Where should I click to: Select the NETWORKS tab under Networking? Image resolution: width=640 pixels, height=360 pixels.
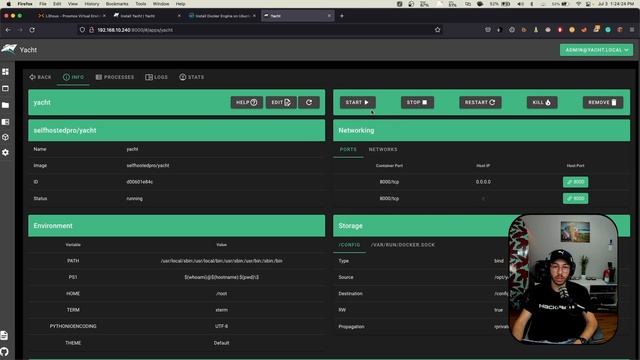tap(383, 149)
